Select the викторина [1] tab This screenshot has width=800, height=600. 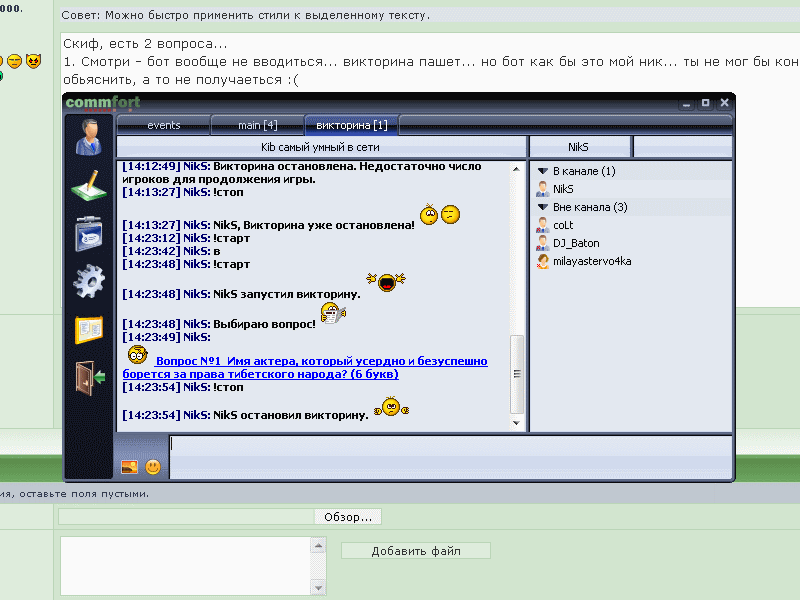point(351,125)
